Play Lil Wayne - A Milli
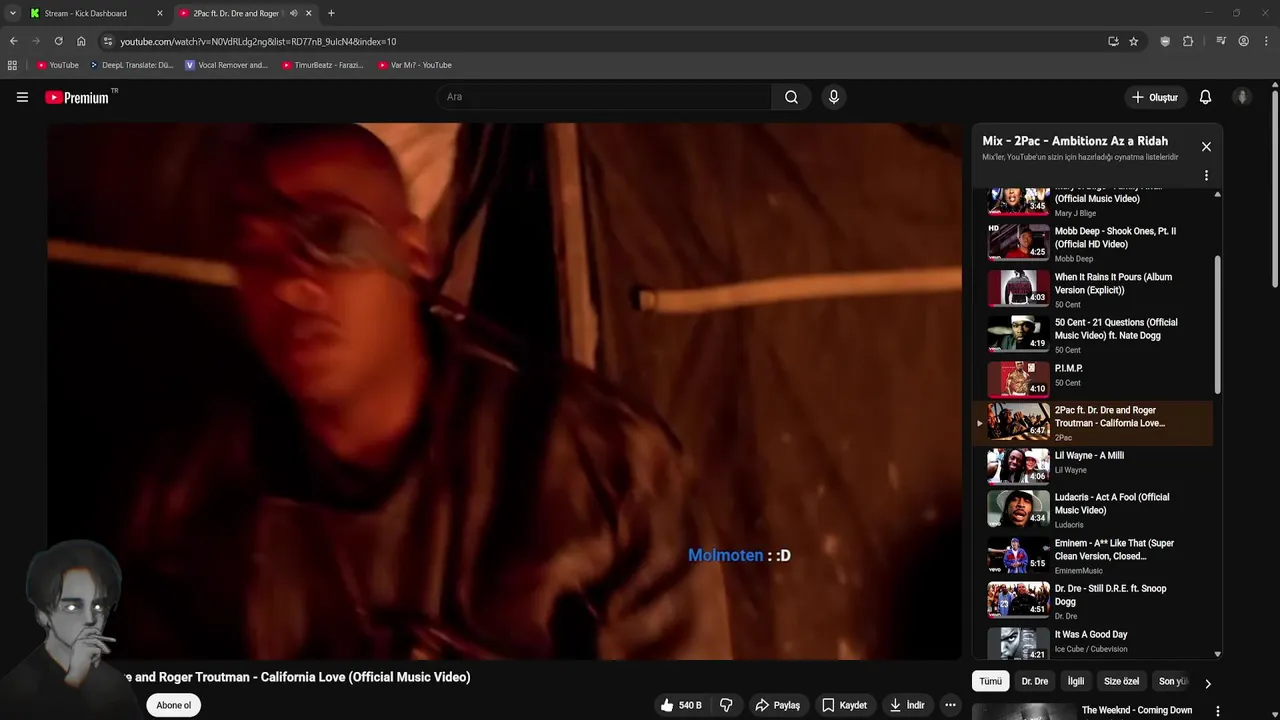Screen dimensions: 1280x720 click(1092, 467)
